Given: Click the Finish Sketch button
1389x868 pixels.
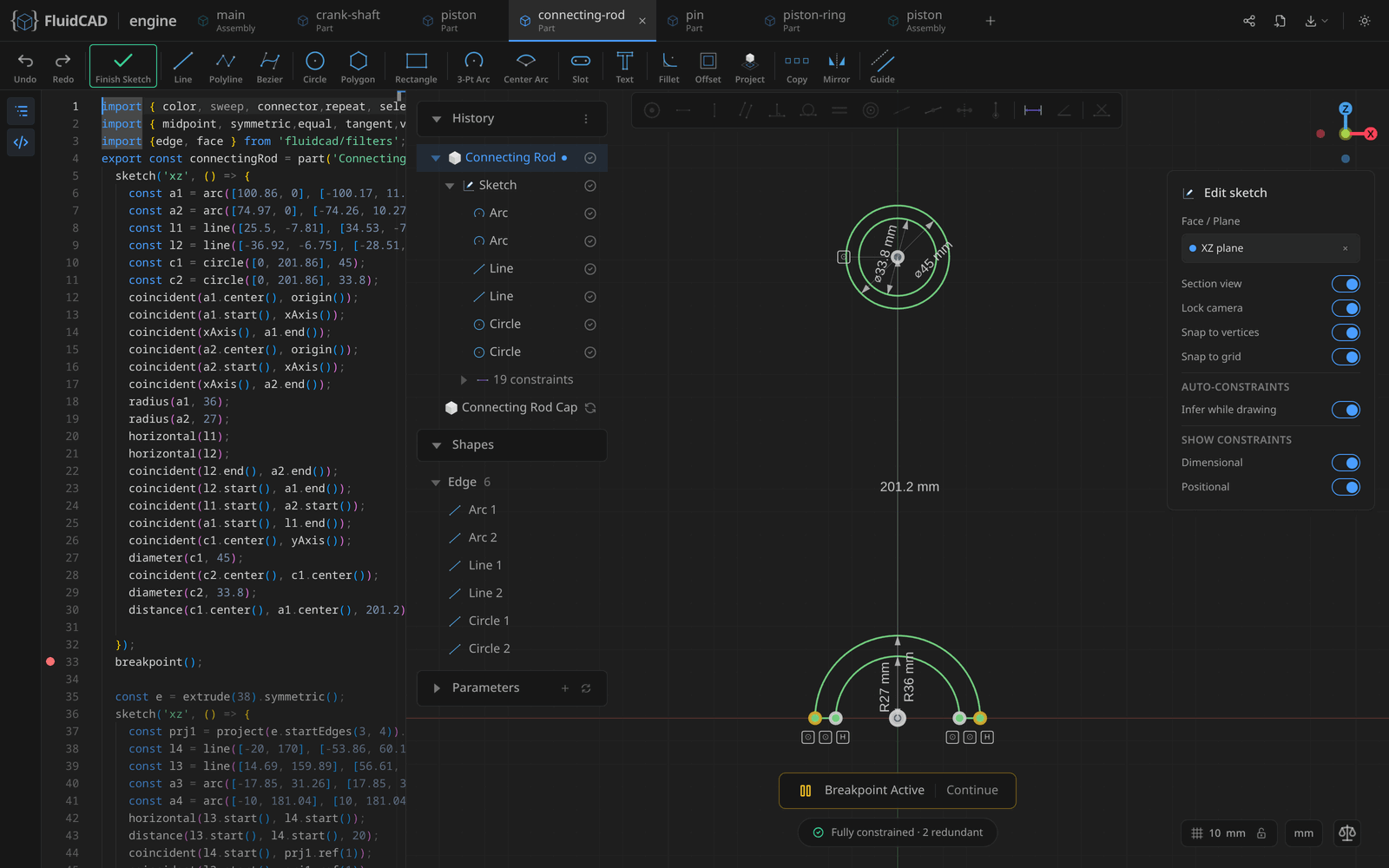Looking at the screenshot, I should pos(123,66).
